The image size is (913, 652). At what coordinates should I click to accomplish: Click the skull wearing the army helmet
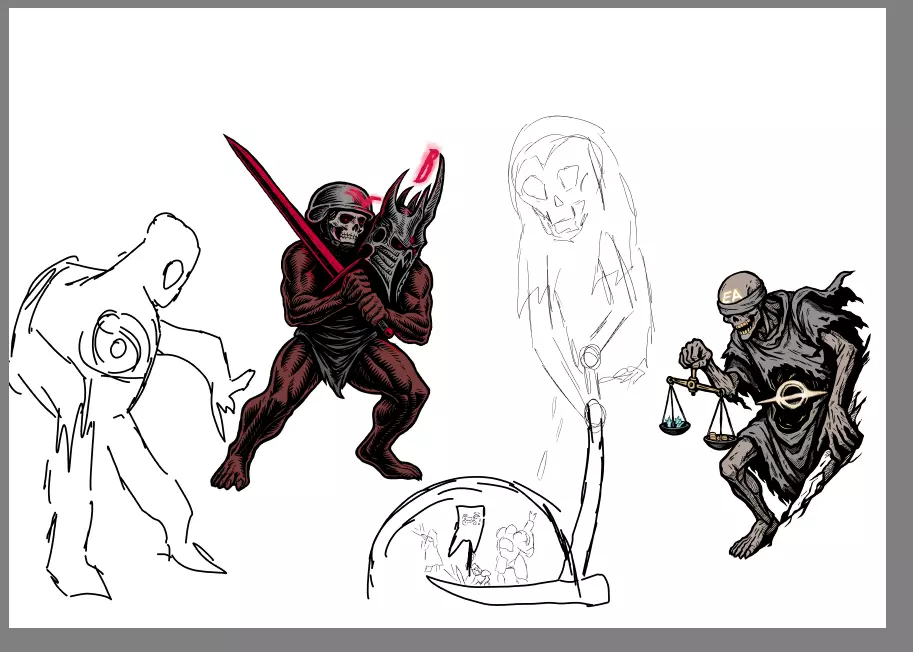click(347, 227)
